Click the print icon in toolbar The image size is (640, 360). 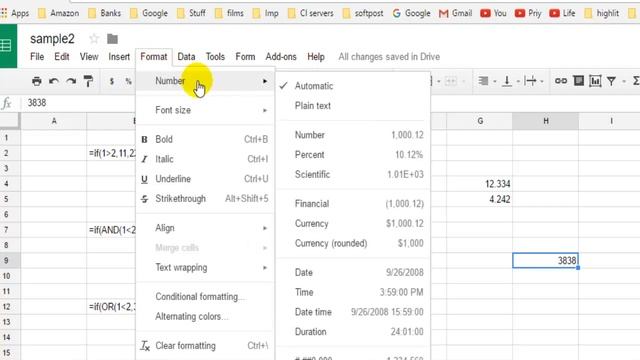37,81
